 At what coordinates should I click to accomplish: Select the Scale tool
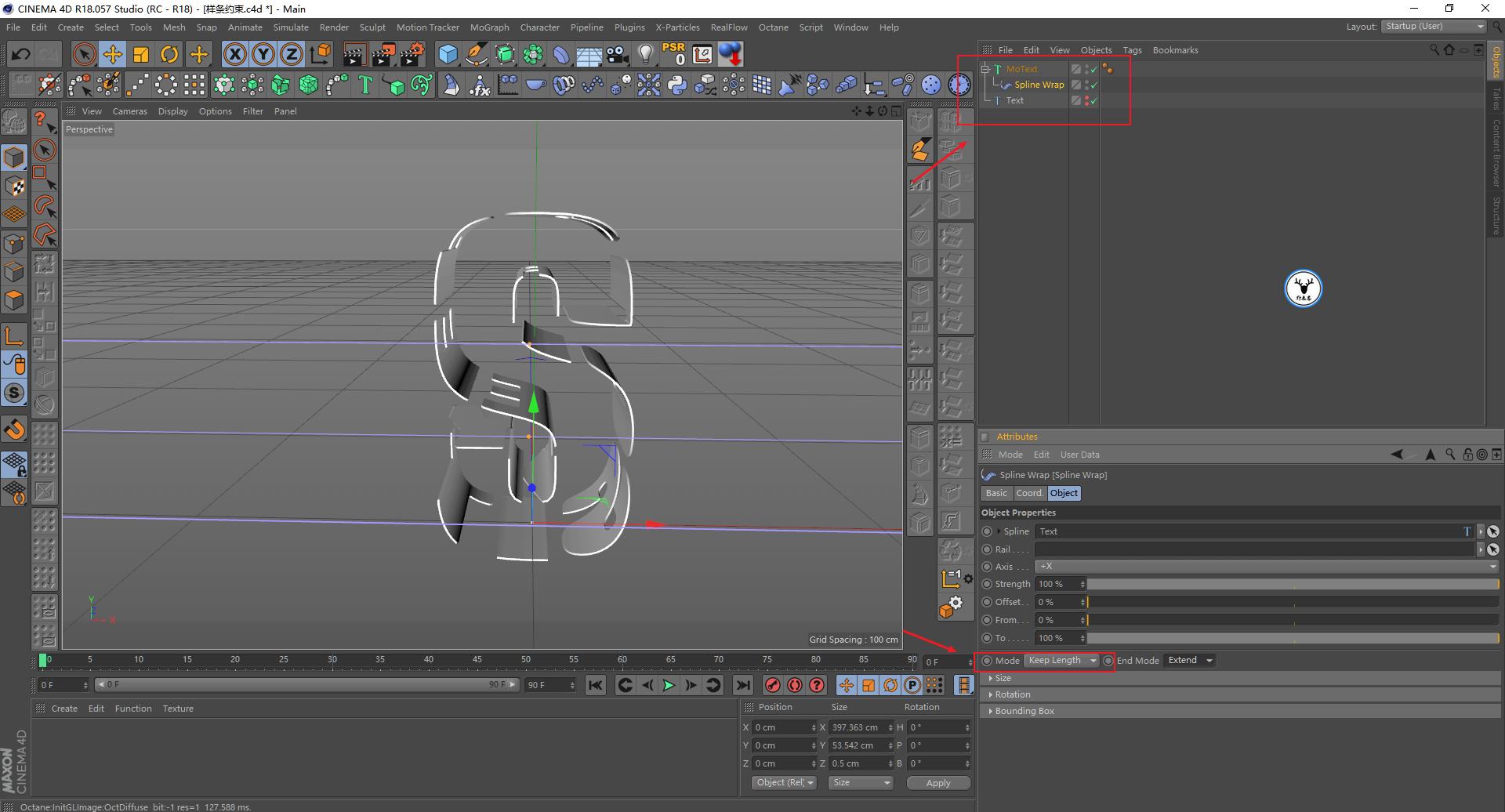pyautogui.click(x=141, y=54)
